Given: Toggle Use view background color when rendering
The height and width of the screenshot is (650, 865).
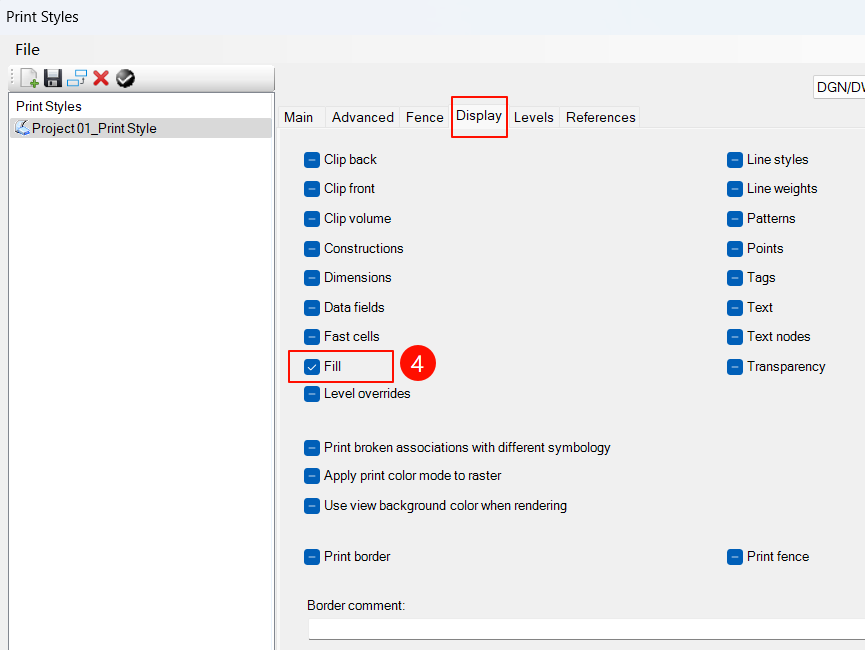Looking at the screenshot, I should click(x=312, y=506).
